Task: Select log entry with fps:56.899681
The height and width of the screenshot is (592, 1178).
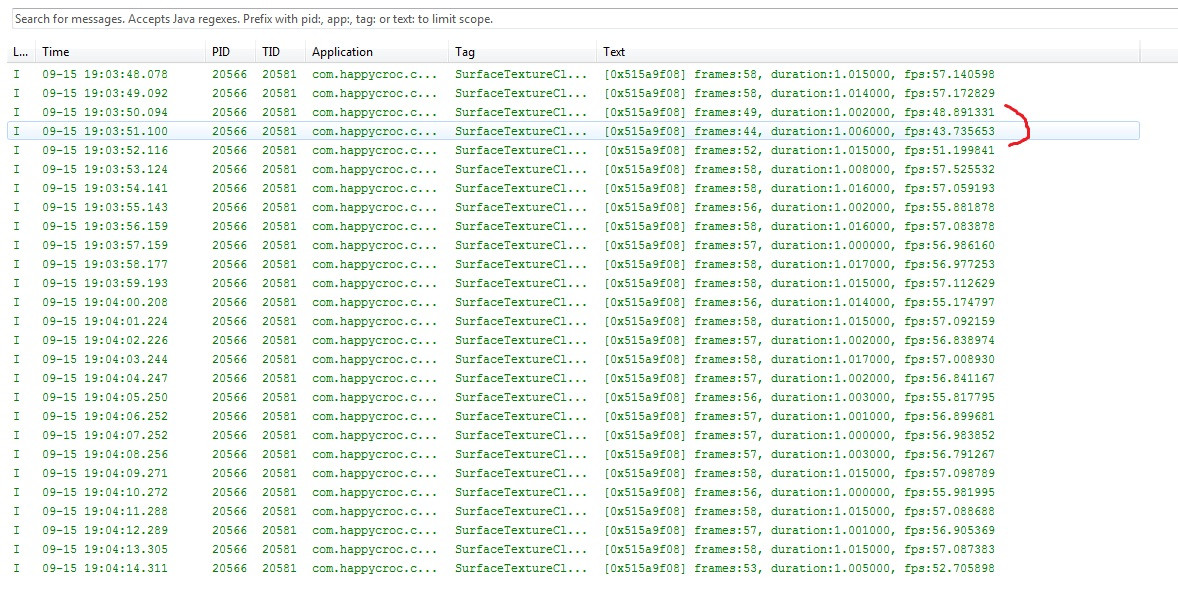Action: [x=574, y=416]
